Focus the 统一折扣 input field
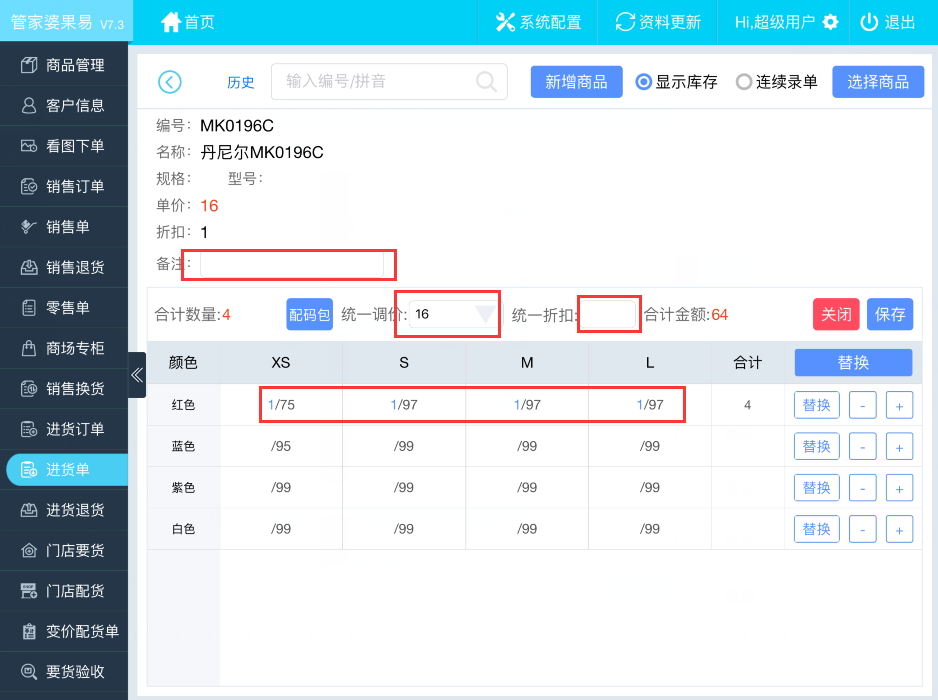This screenshot has width=938, height=700. tap(608, 315)
